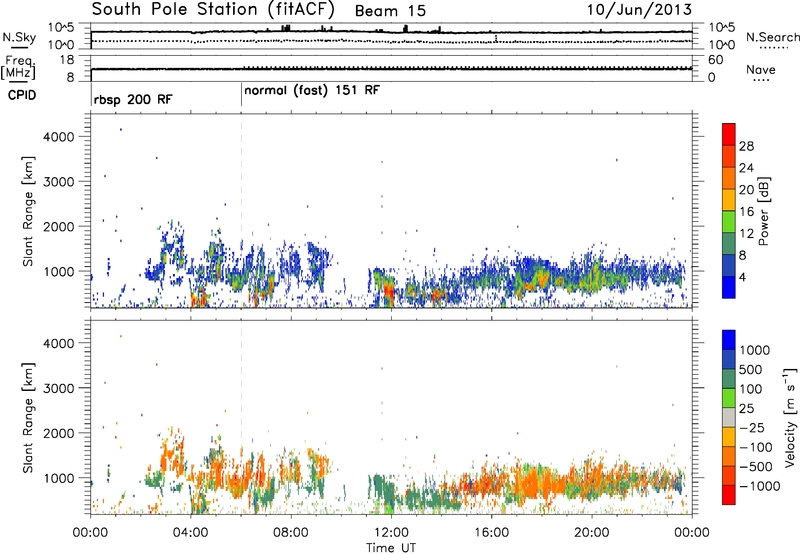Viewport: 800px width, 554px height.
Task: Click the 'Nave' legend label
Action: click(761, 70)
